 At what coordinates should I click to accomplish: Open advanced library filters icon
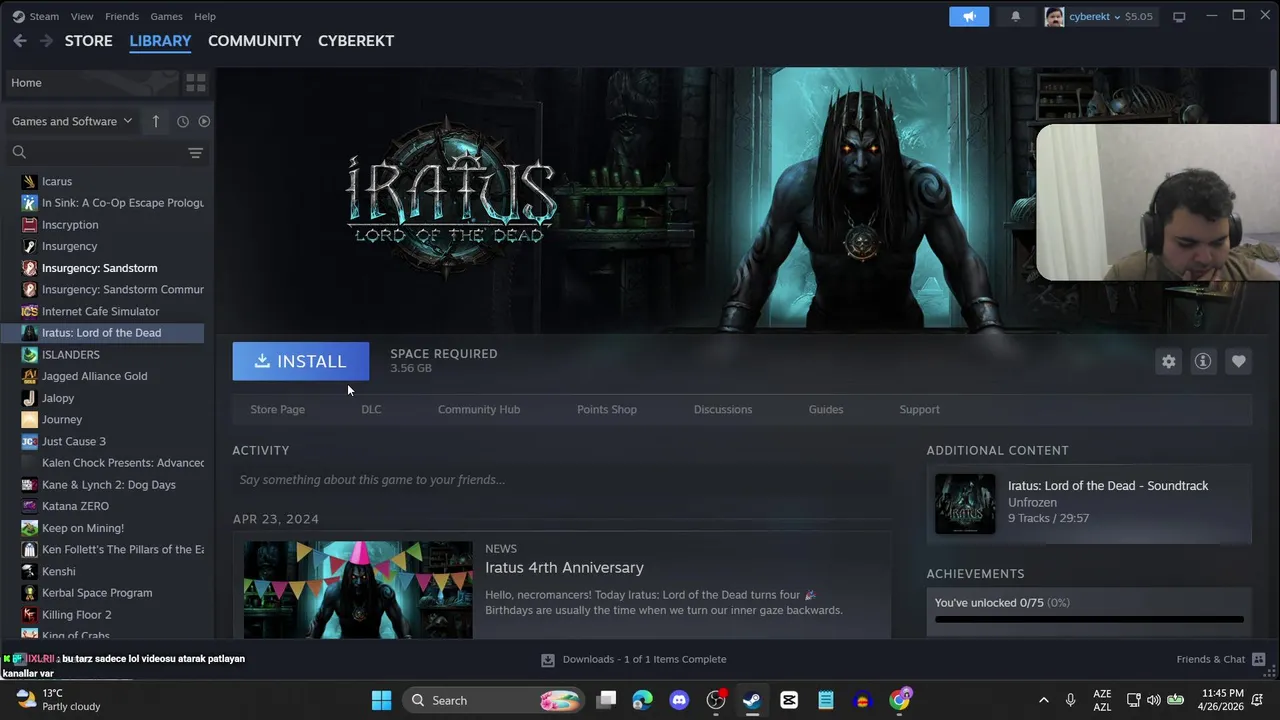point(195,152)
